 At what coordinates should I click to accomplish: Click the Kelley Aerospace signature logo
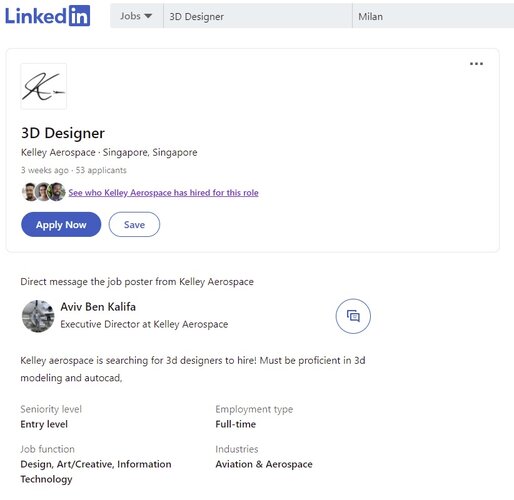tap(44, 86)
